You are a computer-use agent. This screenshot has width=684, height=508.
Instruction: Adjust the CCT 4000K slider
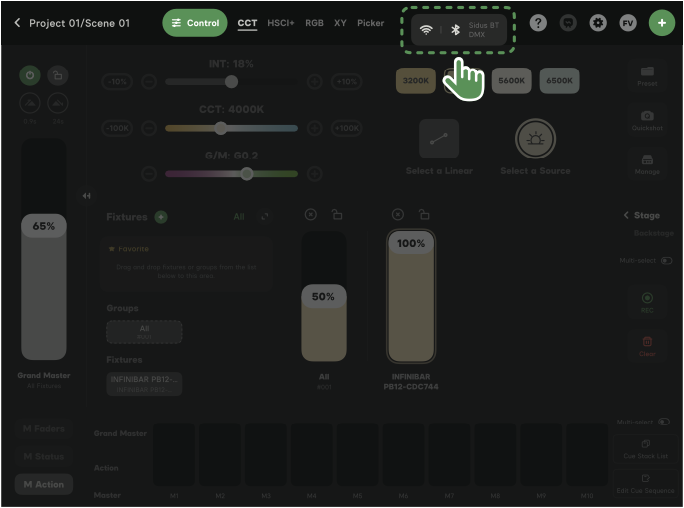click(x=231, y=128)
